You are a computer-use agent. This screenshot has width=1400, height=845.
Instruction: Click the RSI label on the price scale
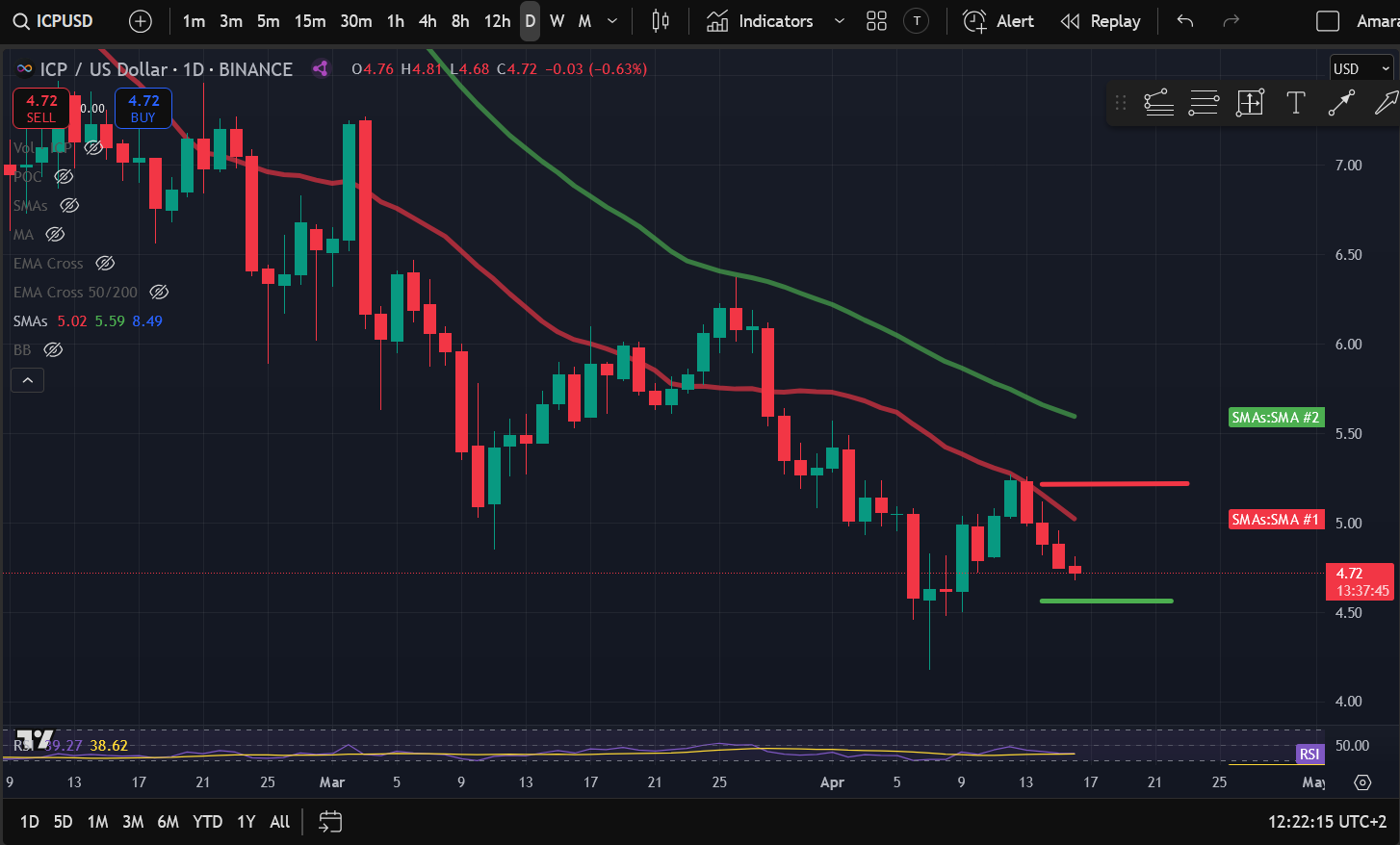pyautogui.click(x=1309, y=755)
